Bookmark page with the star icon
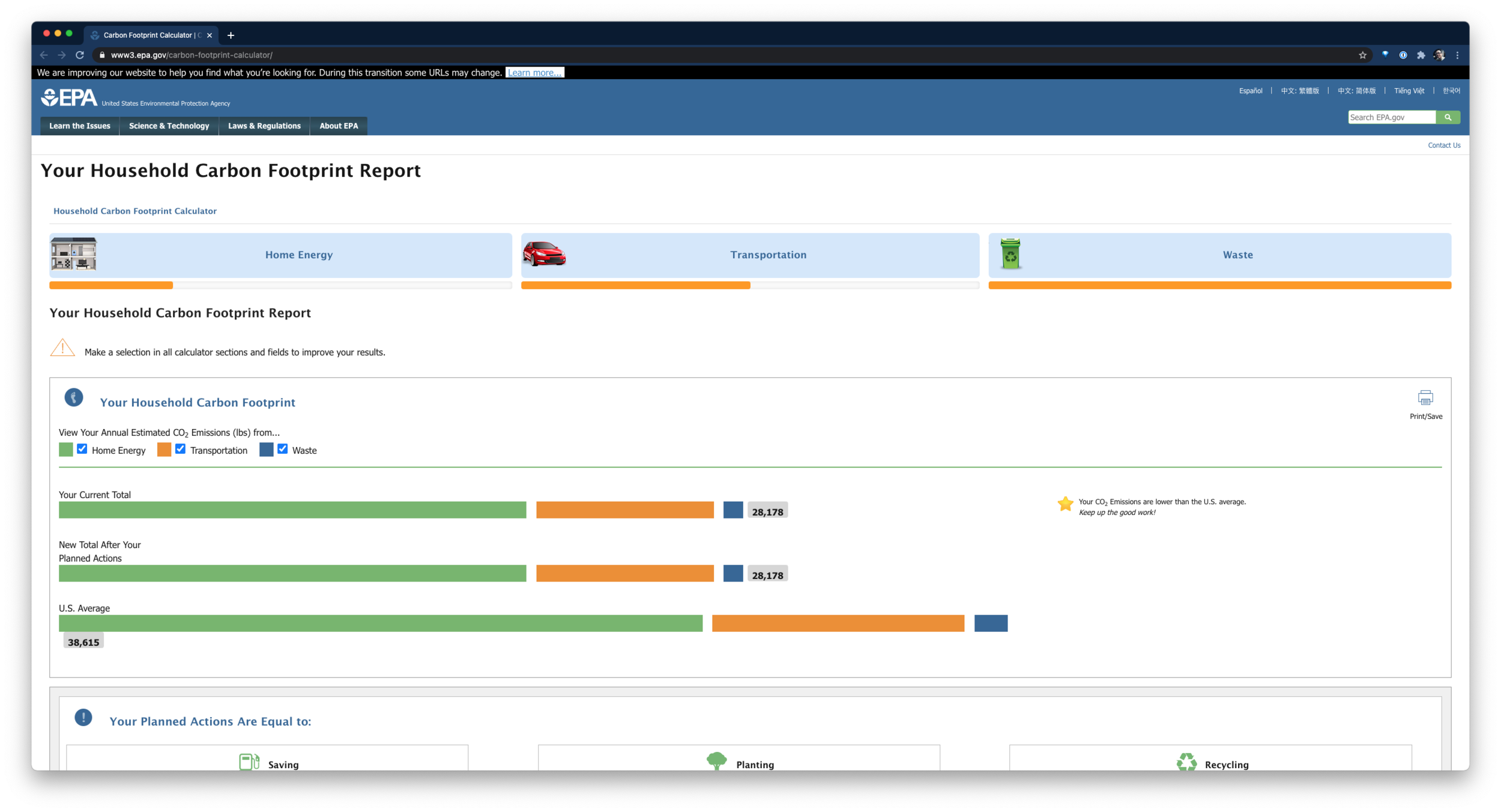1501x812 pixels. [1362, 55]
